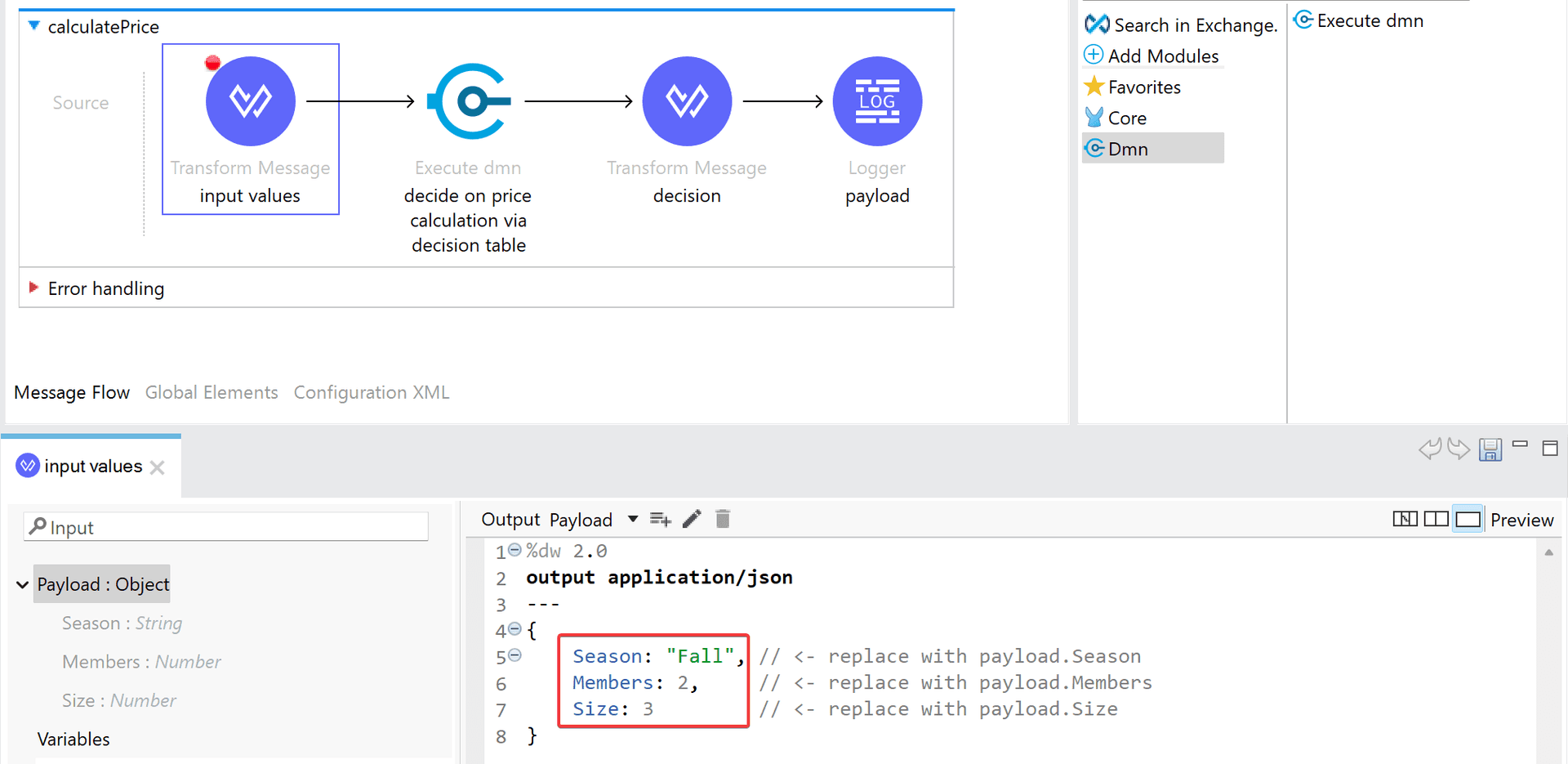The width and height of the screenshot is (1568, 764).
Task: Select the decision Transform Message node
Action: point(686,101)
